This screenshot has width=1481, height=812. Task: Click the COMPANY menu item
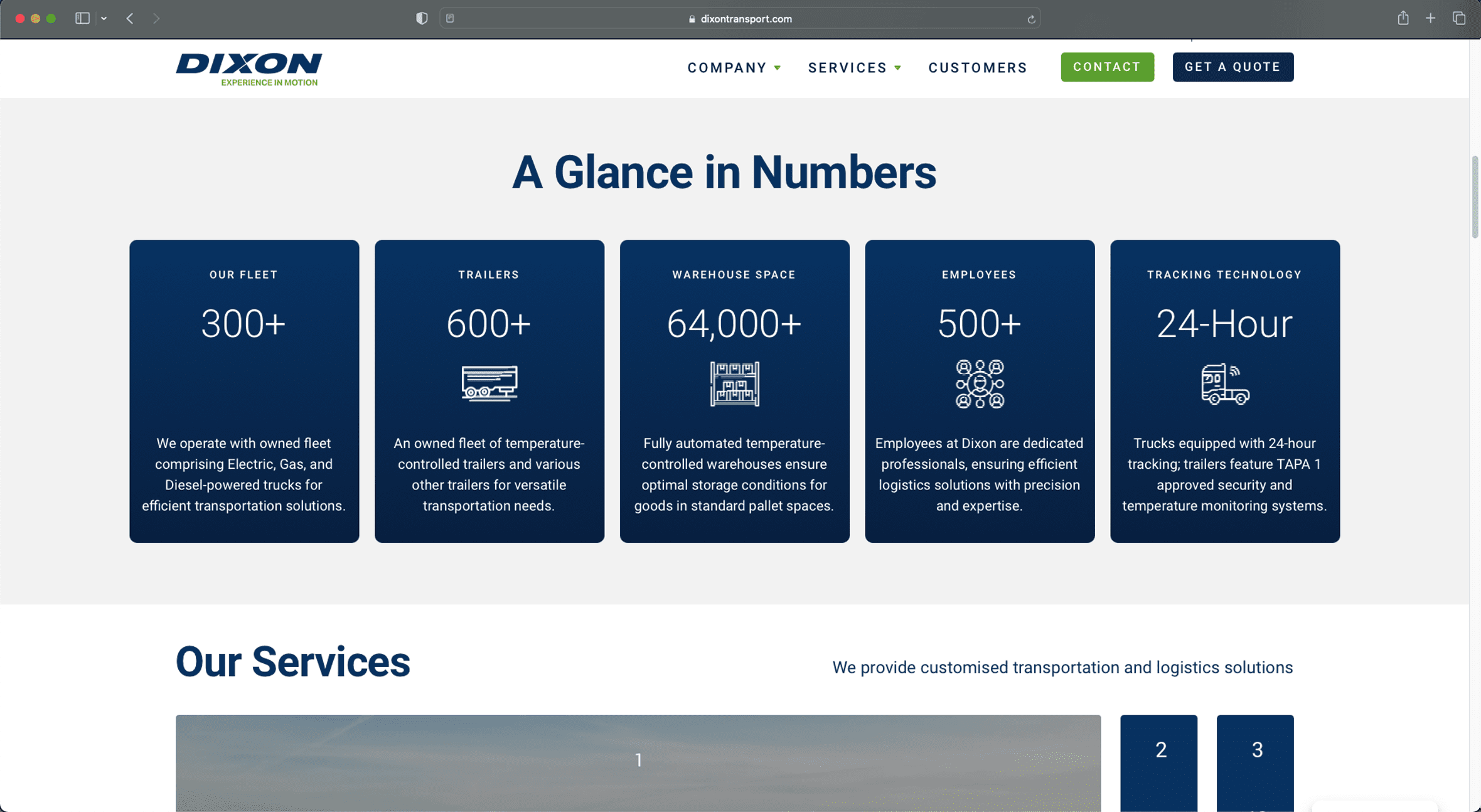(727, 67)
